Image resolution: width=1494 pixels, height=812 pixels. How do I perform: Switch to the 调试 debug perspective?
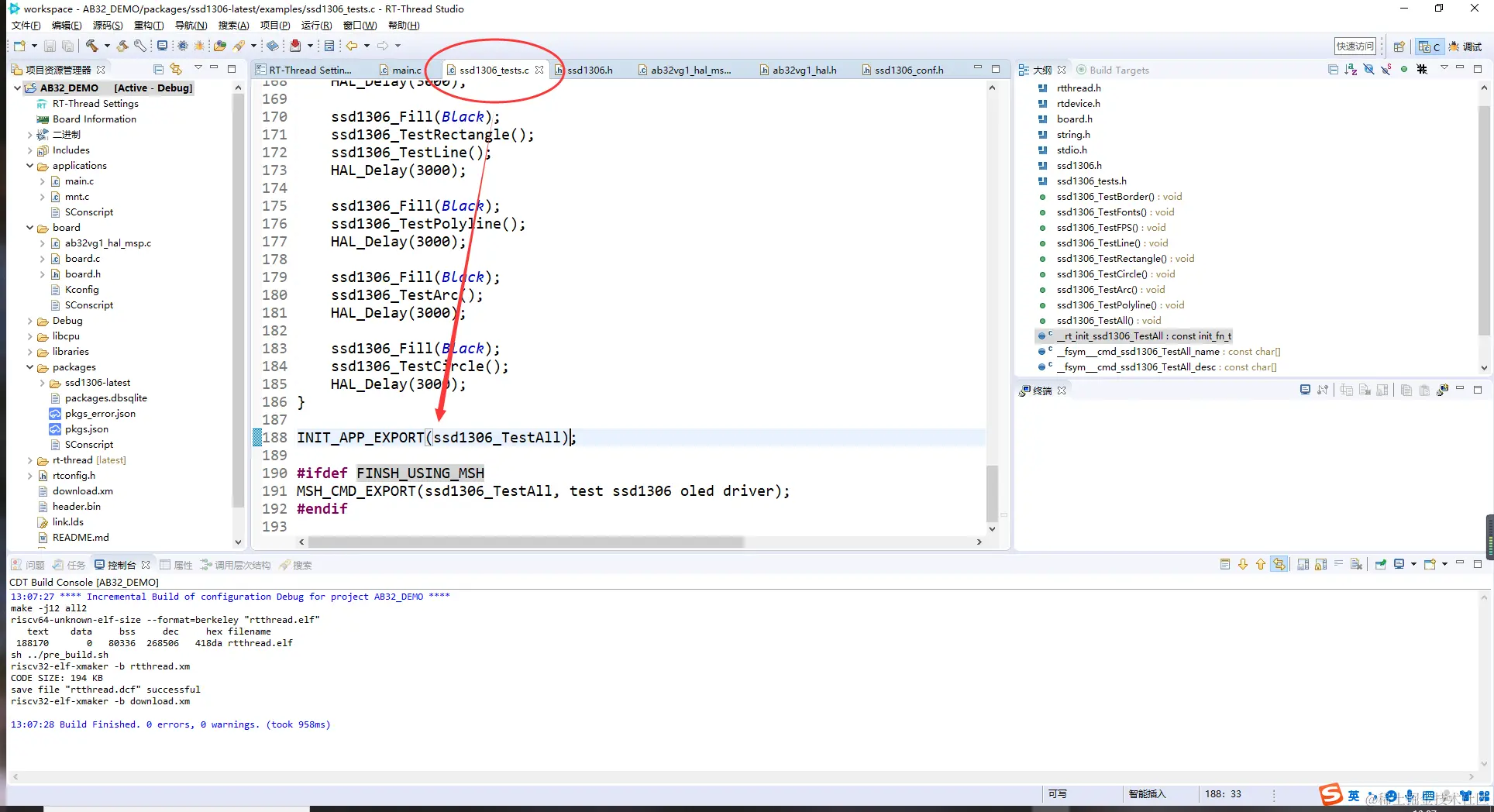[x=1465, y=46]
